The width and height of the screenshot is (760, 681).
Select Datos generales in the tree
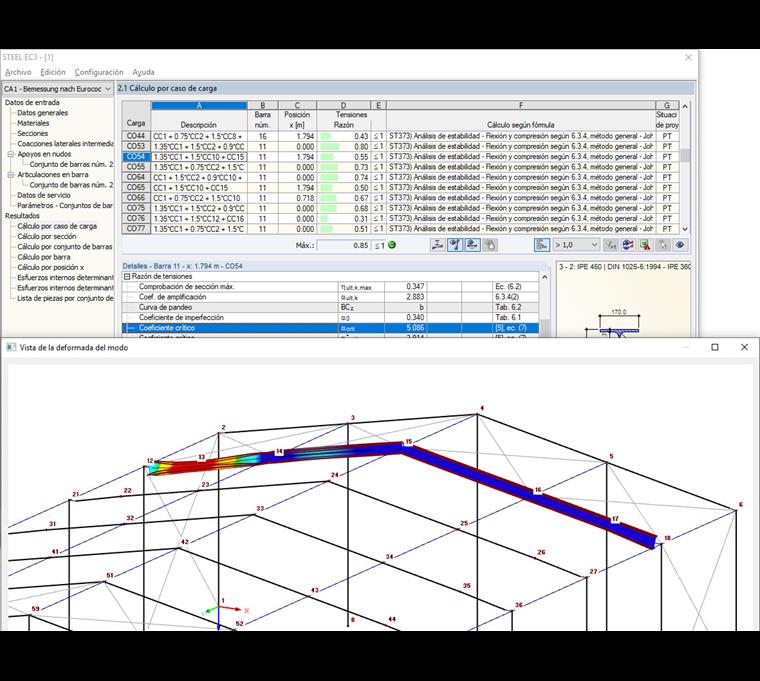(x=43, y=113)
